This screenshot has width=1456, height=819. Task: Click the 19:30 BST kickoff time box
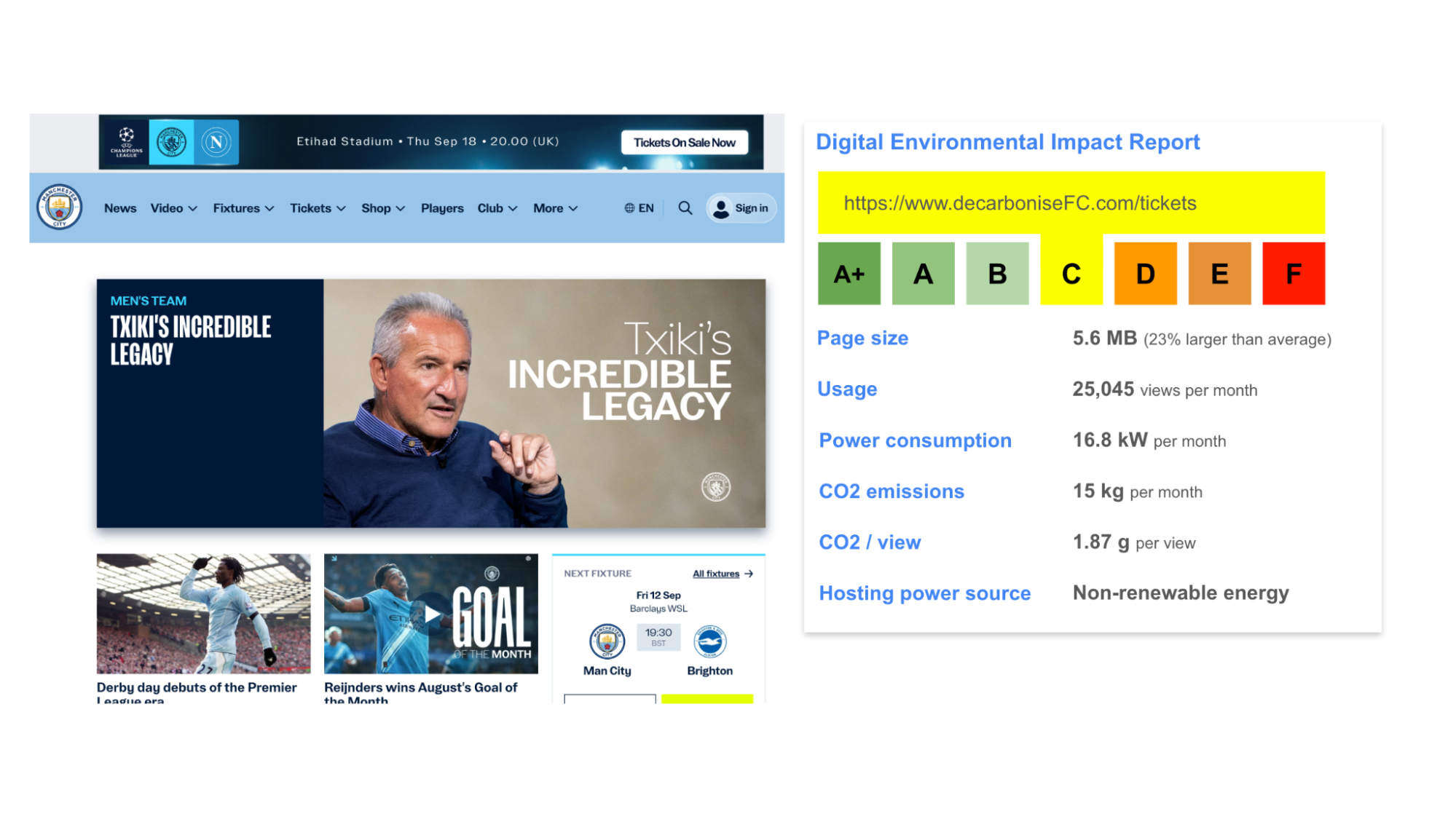tap(658, 637)
